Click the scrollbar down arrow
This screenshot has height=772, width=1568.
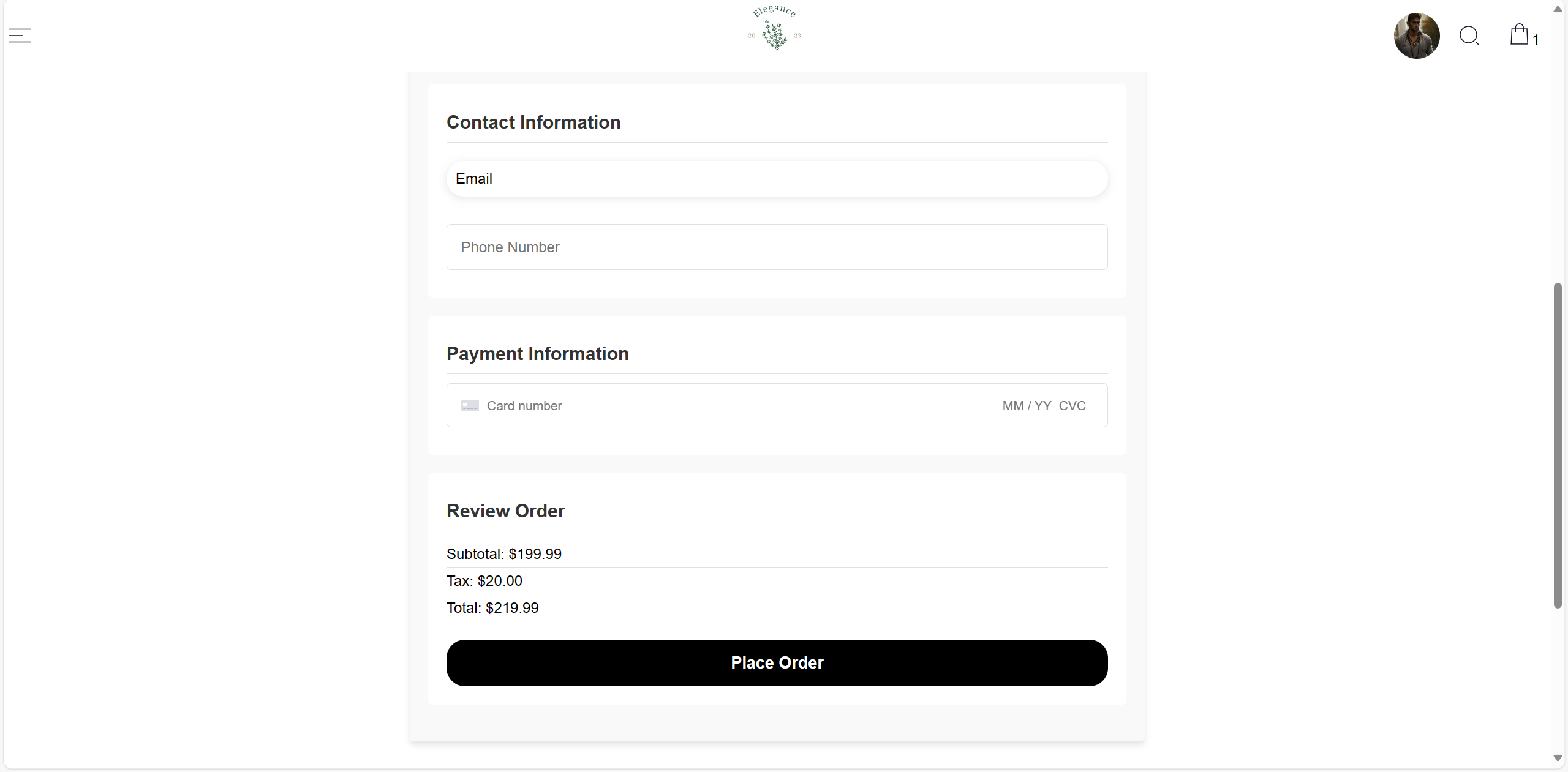click(x=1558, y=758)
